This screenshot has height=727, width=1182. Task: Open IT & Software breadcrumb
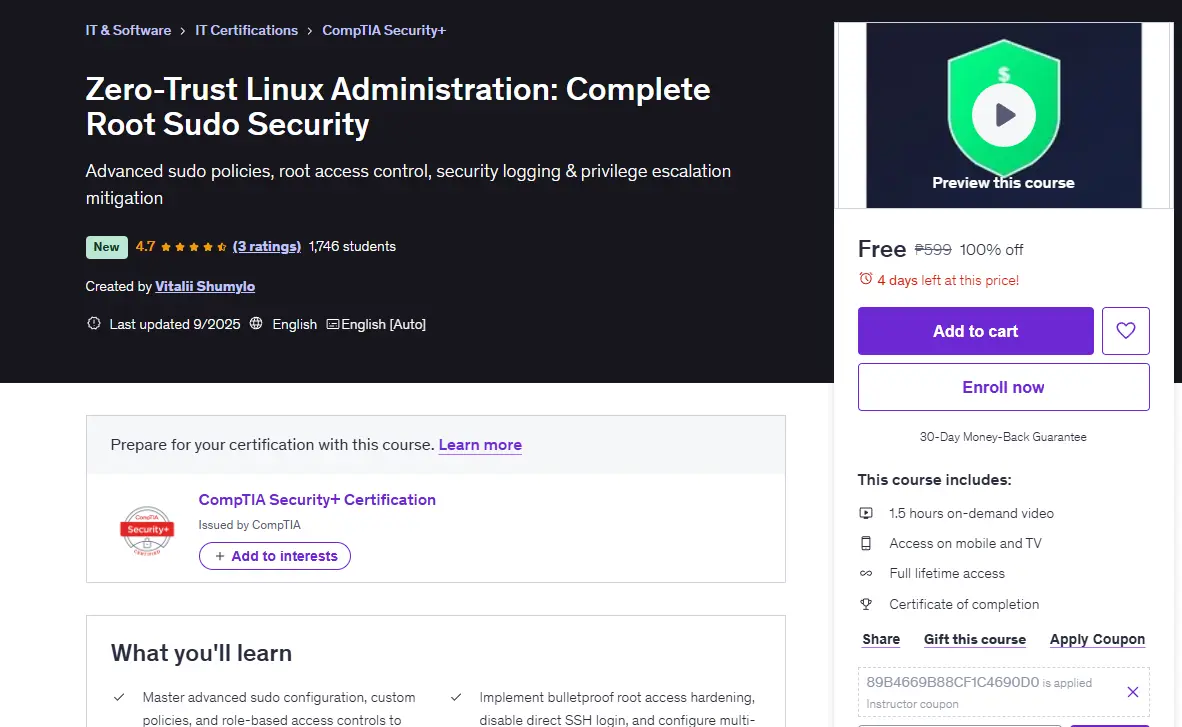128,30
